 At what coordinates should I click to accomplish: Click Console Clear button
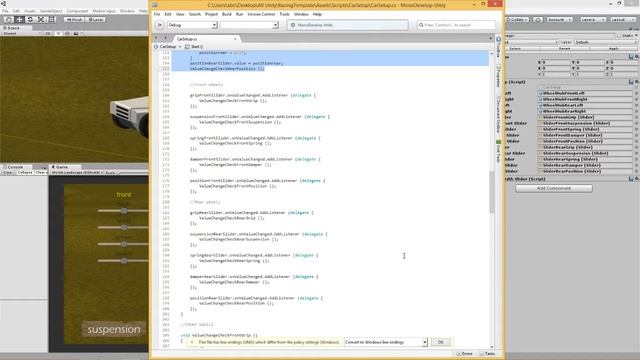pos(8,173)
